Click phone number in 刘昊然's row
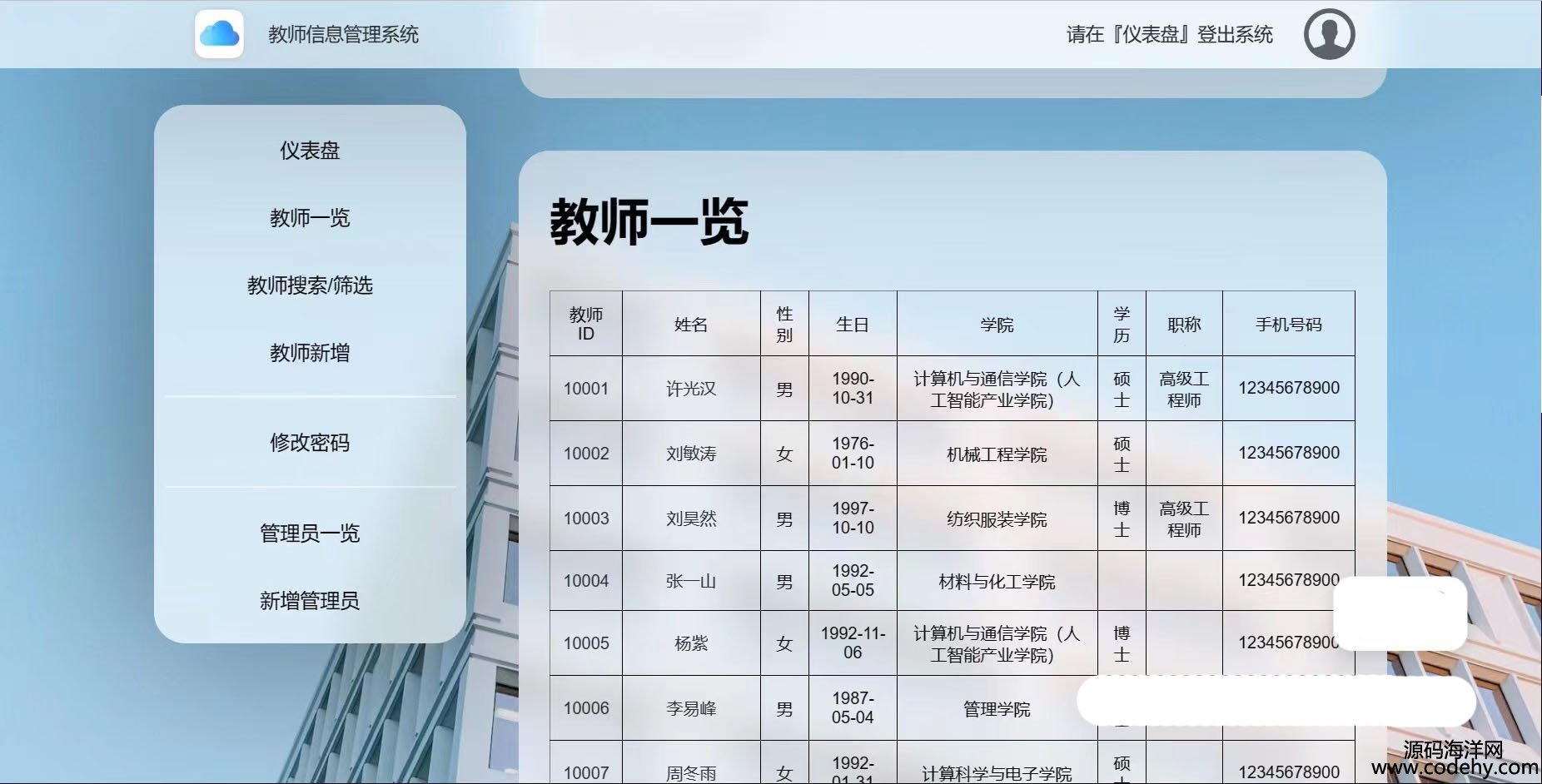The image size is (1542, 784). coord(1289,519)
